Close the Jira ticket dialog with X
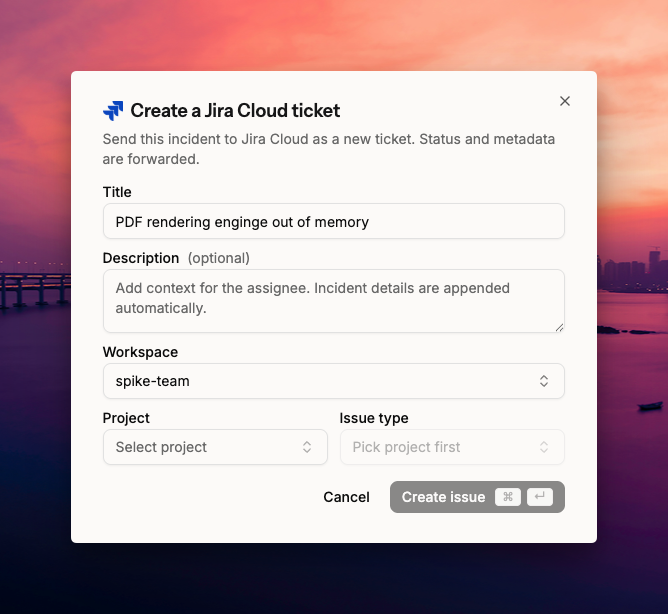The height and width of the screenshot is (614, 668). [564, 101]
